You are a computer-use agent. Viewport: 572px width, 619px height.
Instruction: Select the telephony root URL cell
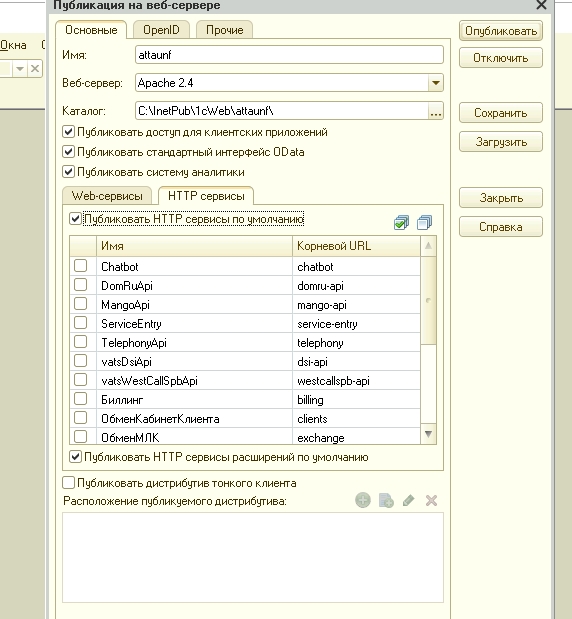[x=356, y=342]
